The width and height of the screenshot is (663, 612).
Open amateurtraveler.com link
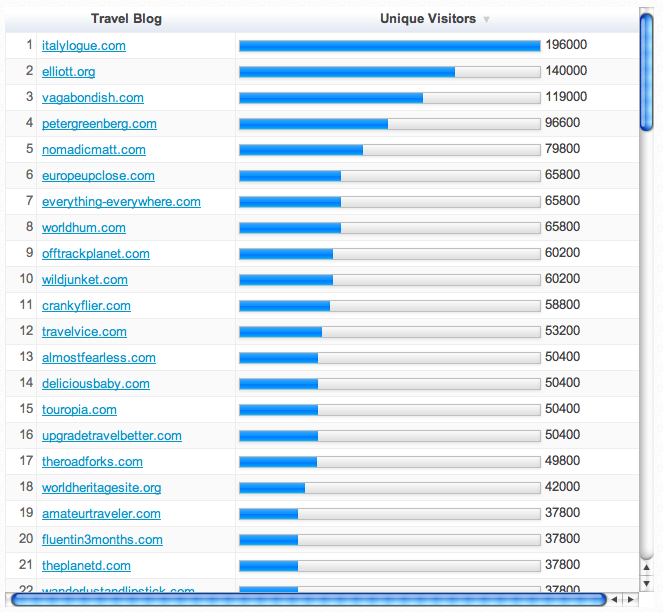(x=101, y=514)
